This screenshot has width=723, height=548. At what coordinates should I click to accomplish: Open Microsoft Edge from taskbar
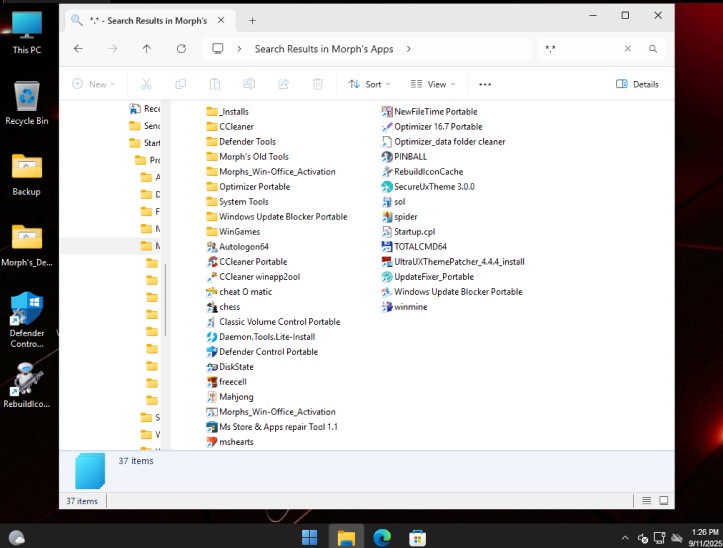click(x=382, y=537)
